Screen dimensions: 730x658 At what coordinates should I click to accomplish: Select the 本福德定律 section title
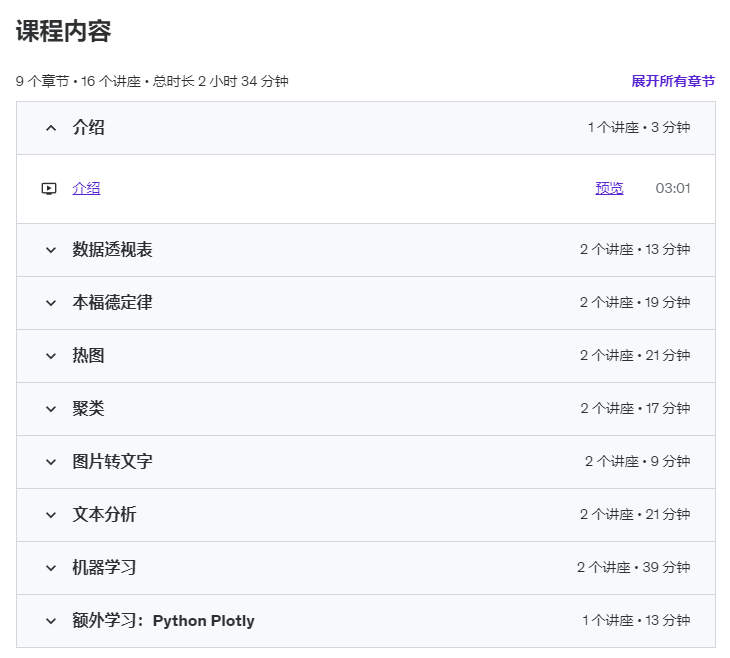[112, 303]
